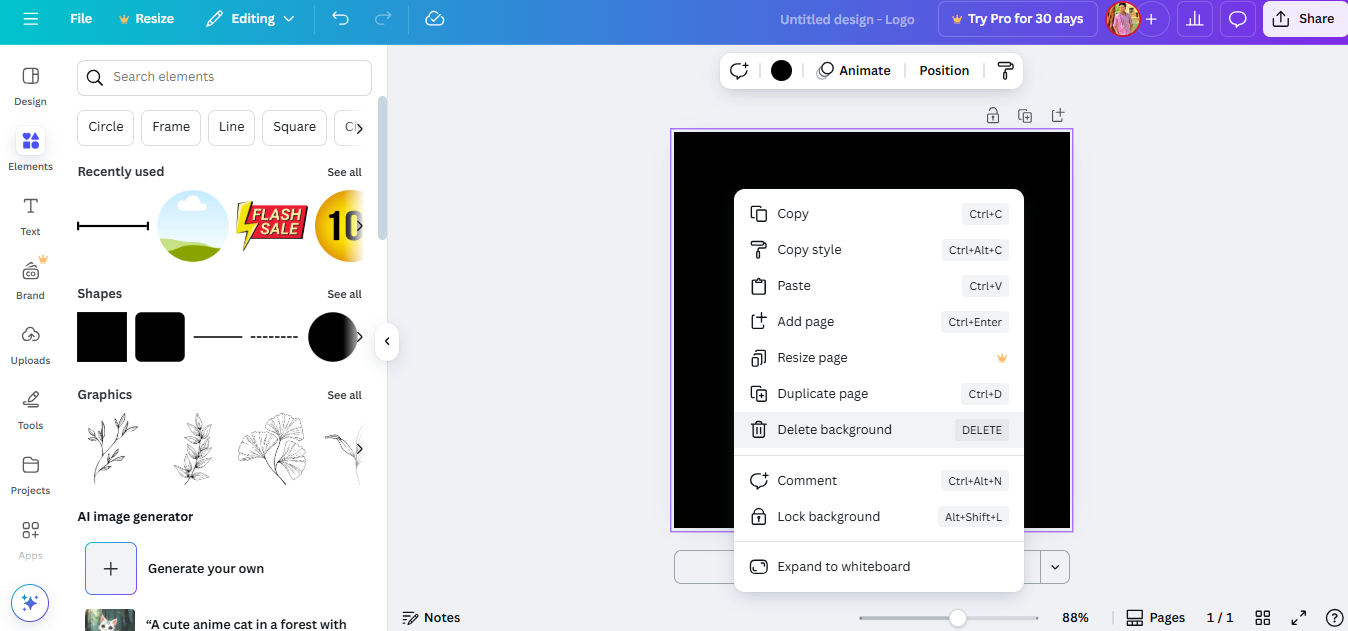Select Resize page from context menu

(x=879, y=357)
